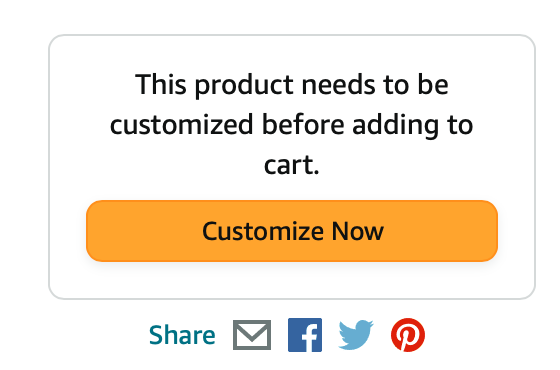Click 'customized before adding to' text line
560x370 pixels.
click(x=292, y=125)
